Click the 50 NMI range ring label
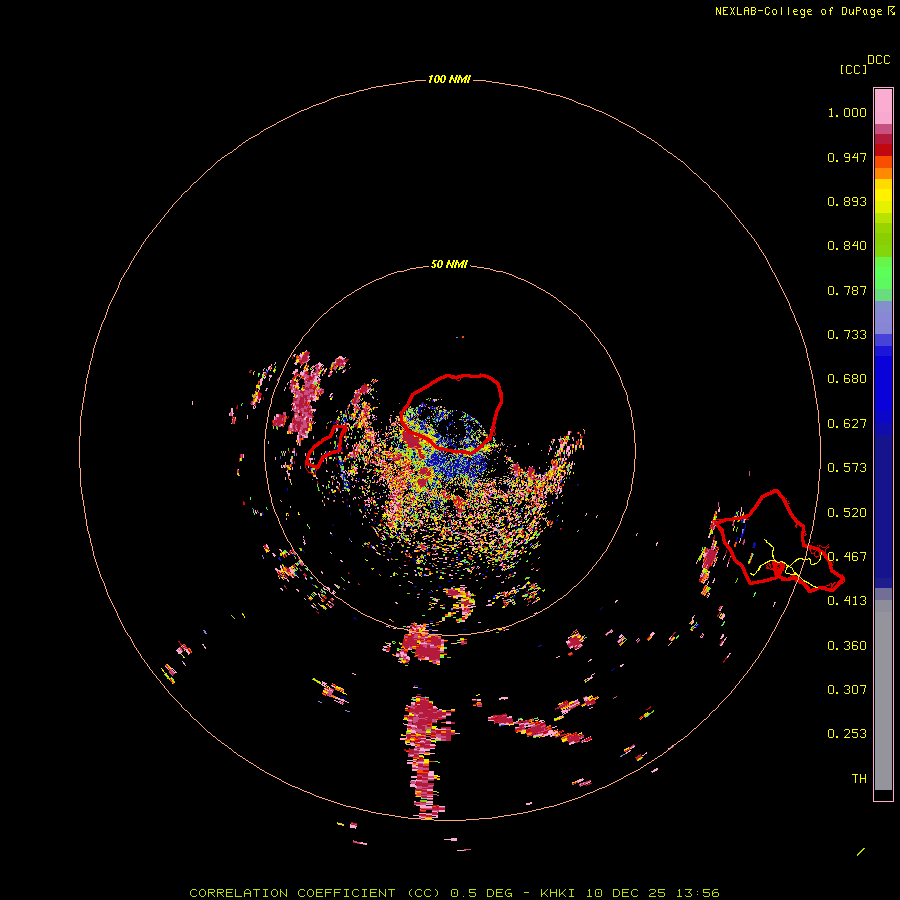Image resolution: width=900 pixels, height=900 pixels. point(449,265)
